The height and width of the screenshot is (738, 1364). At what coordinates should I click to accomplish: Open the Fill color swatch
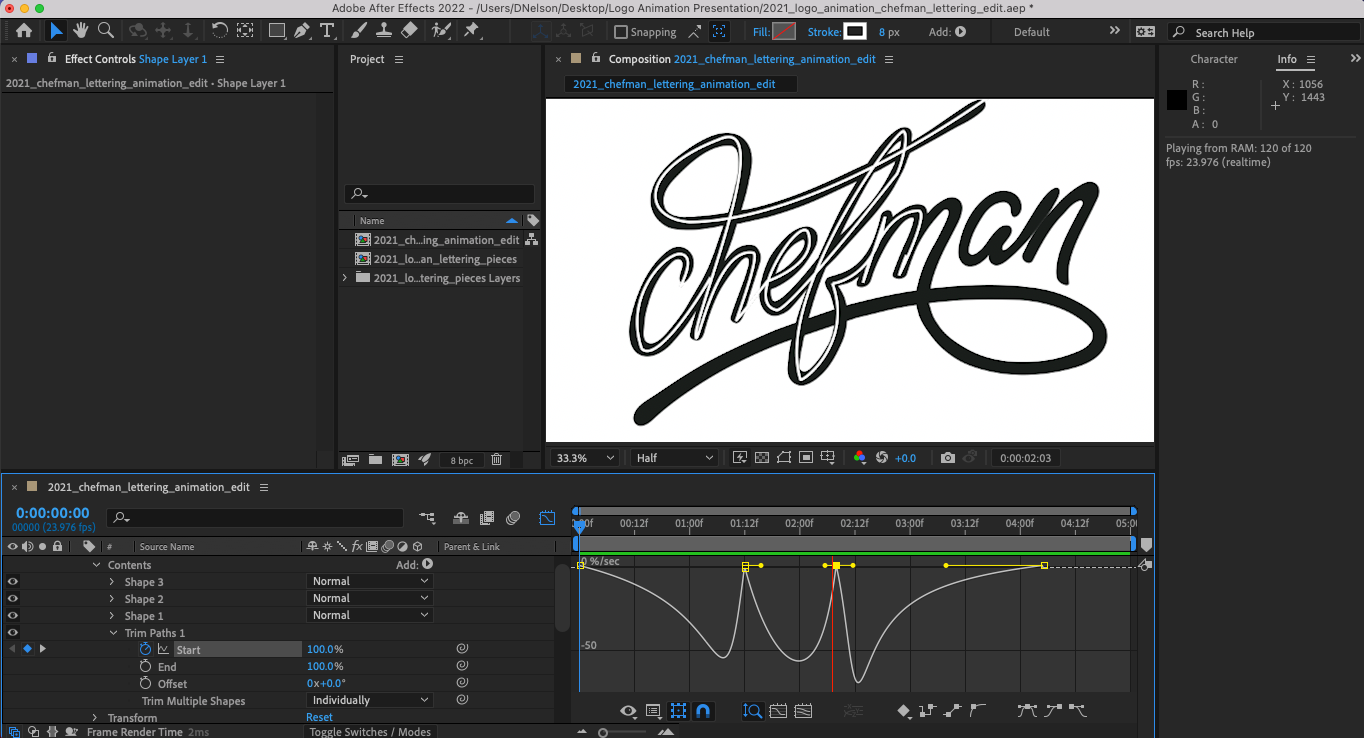coord(785,32)
